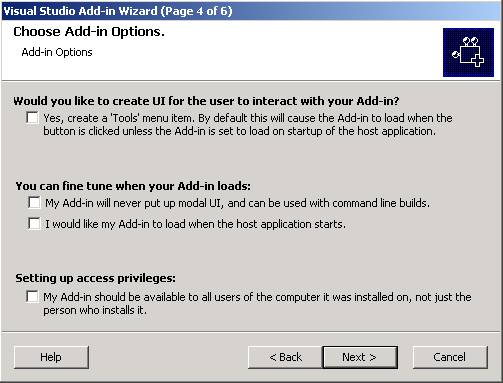Open Help for the wizard
Image resolution: width=503 pixels, height=383 pixels.
click(51, 357)
